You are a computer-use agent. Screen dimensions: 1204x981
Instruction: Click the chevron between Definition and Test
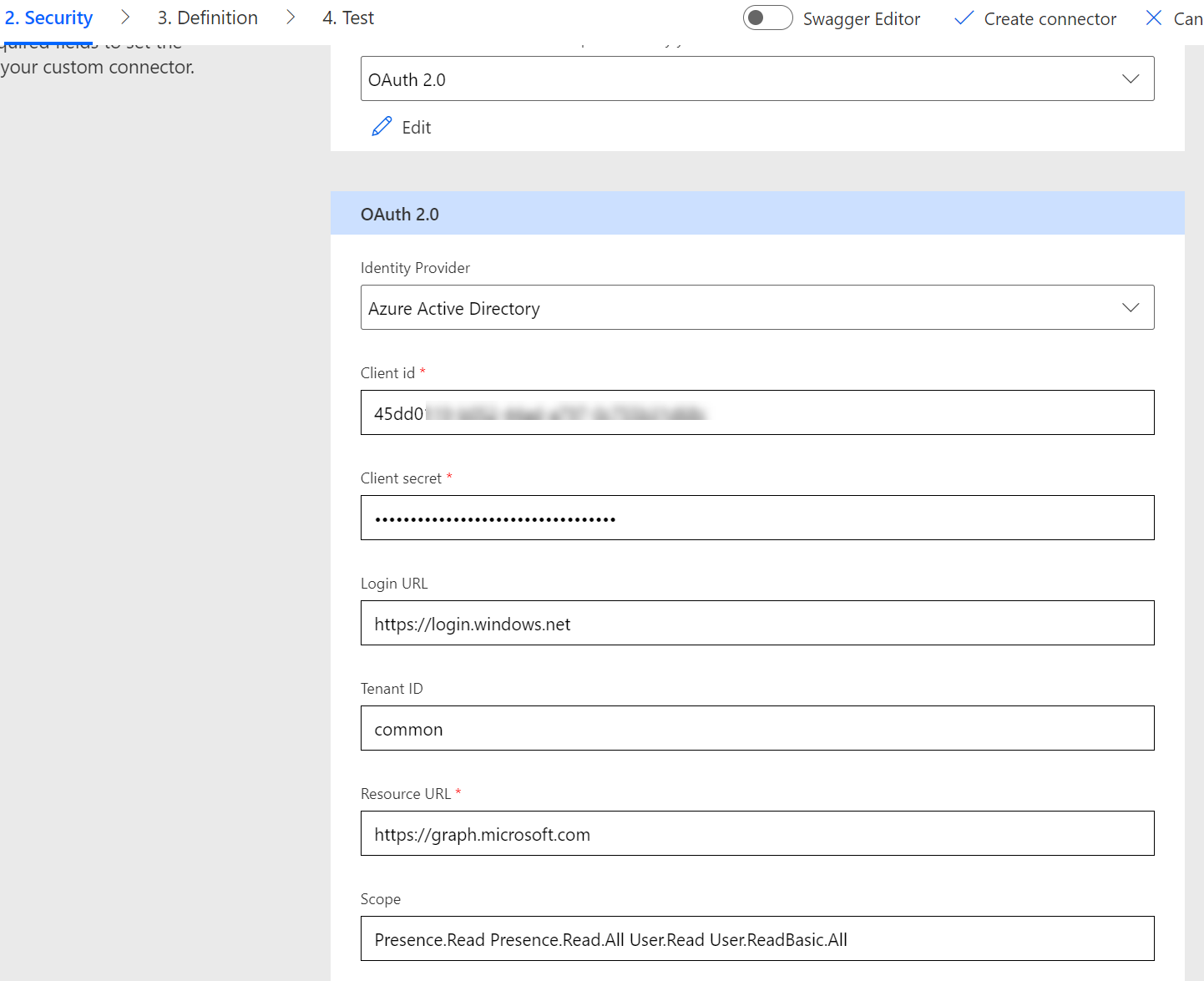coord(291,18)
